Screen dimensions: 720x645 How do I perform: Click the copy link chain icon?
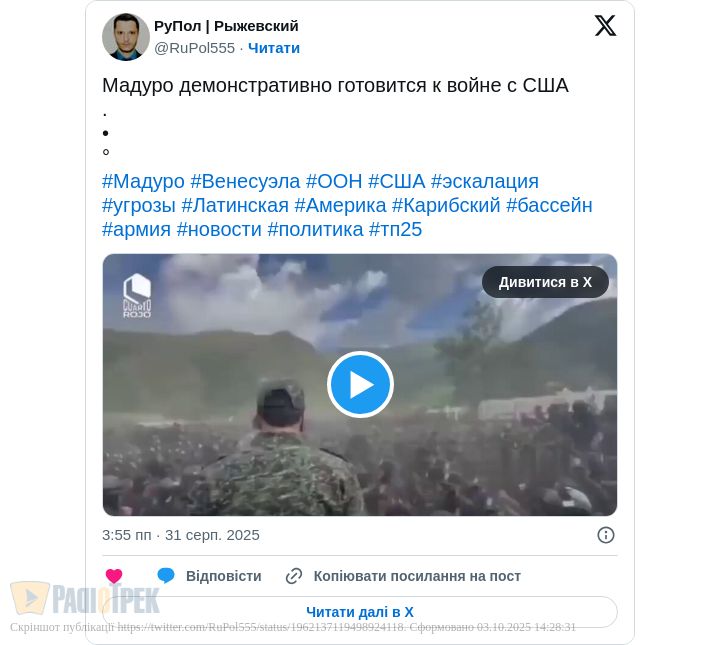click(x=294, y=576)
